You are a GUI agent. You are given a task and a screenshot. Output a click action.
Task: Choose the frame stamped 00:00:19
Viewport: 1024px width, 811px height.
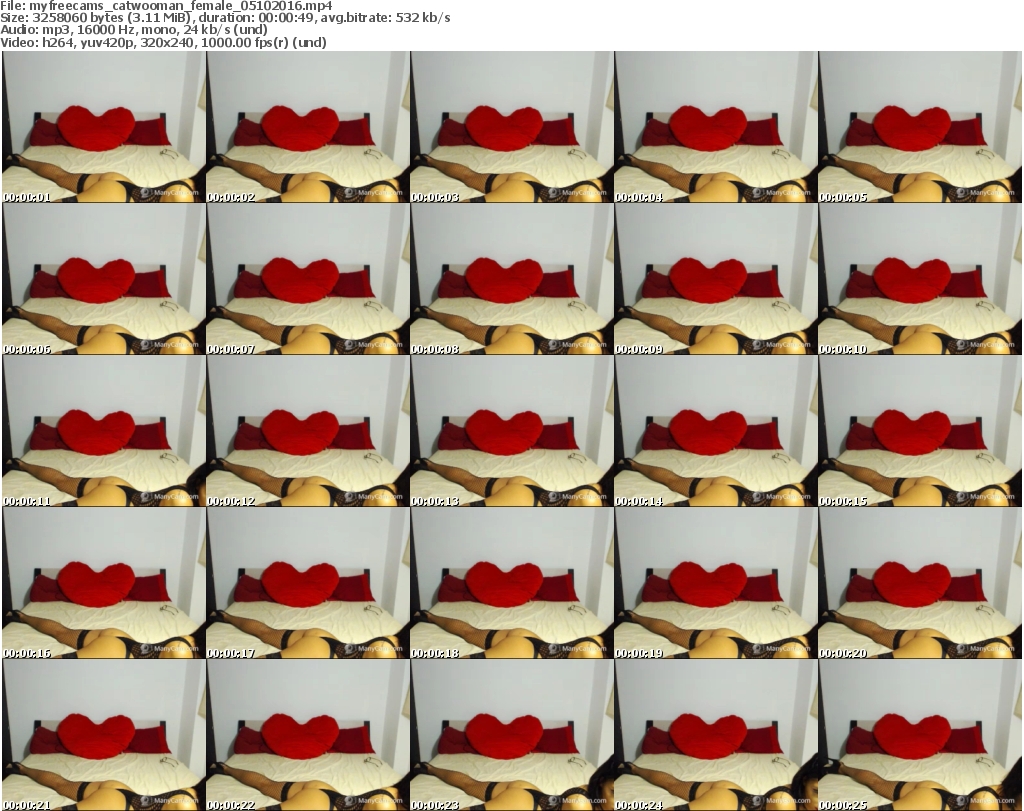716,583
